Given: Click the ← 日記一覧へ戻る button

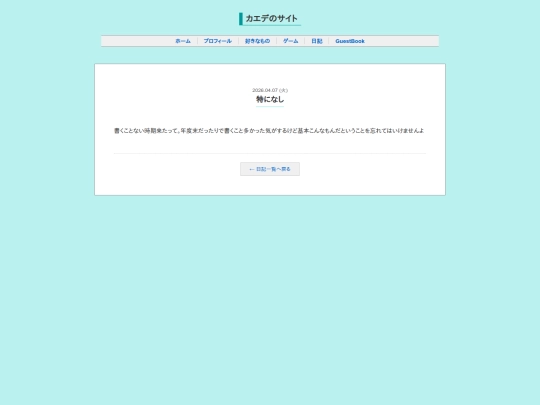Looking at the screenshot, I should [x=270, y=169].
